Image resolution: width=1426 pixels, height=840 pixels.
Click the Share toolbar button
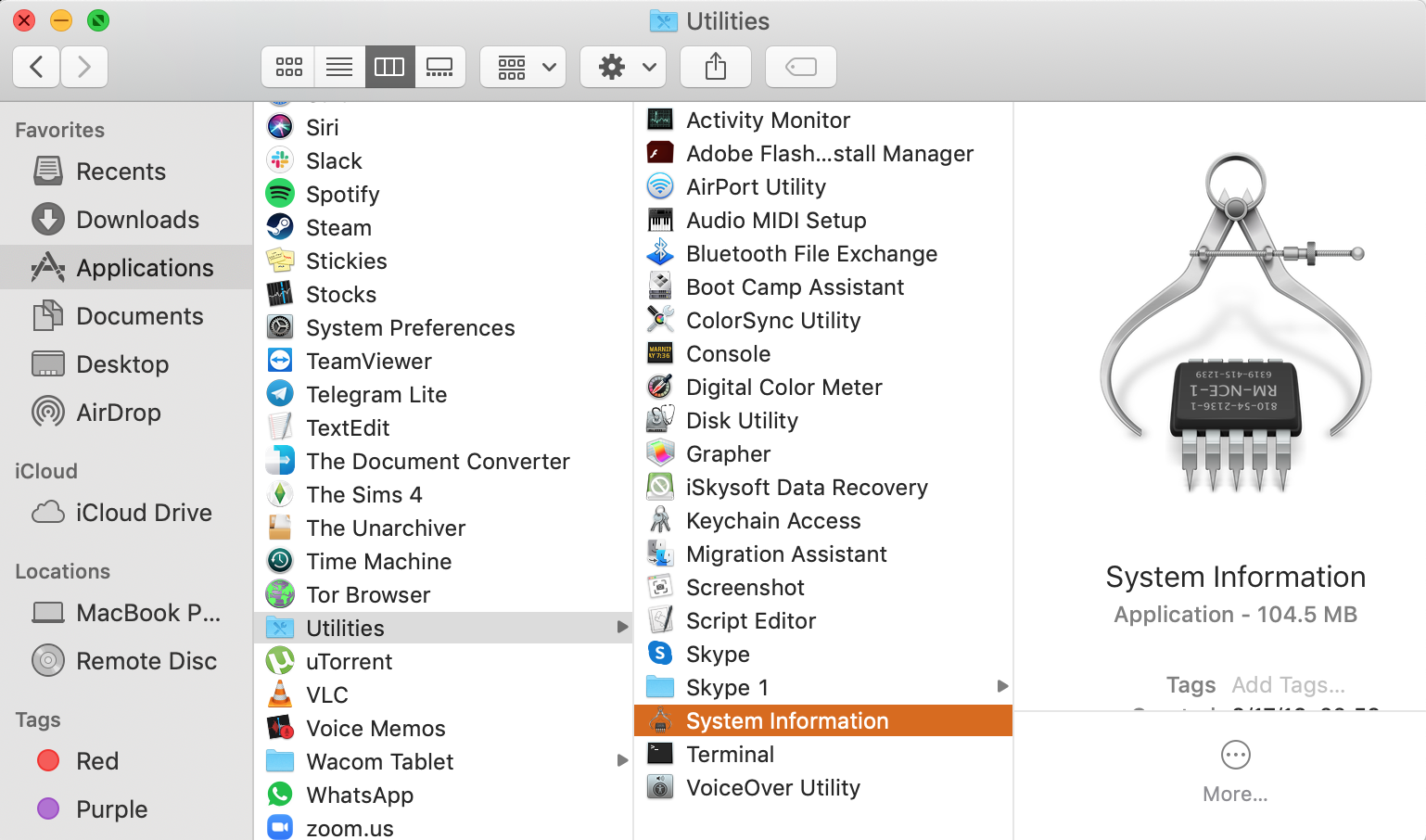(716, 67)
